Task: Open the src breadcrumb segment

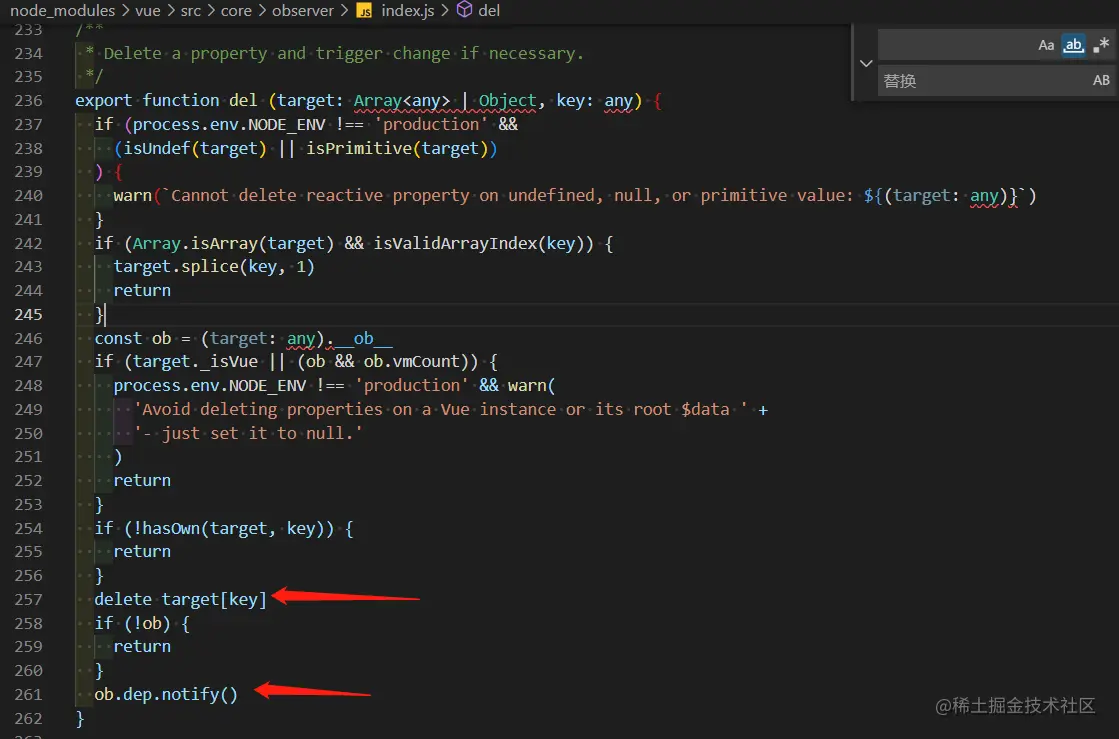Action: pyautogui.click(x=191, y=11)
